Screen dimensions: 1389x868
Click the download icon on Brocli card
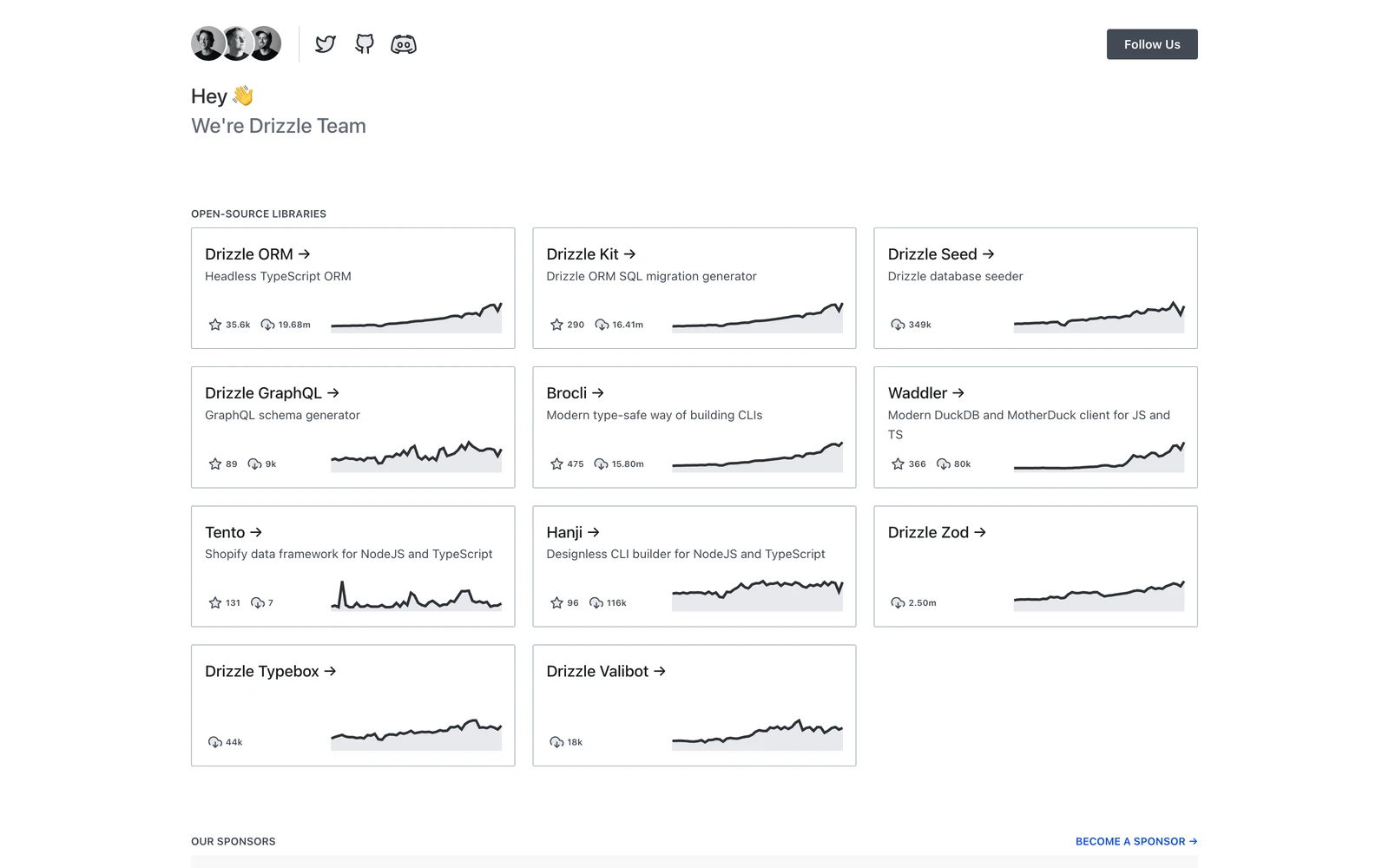[x=601, y=464]
